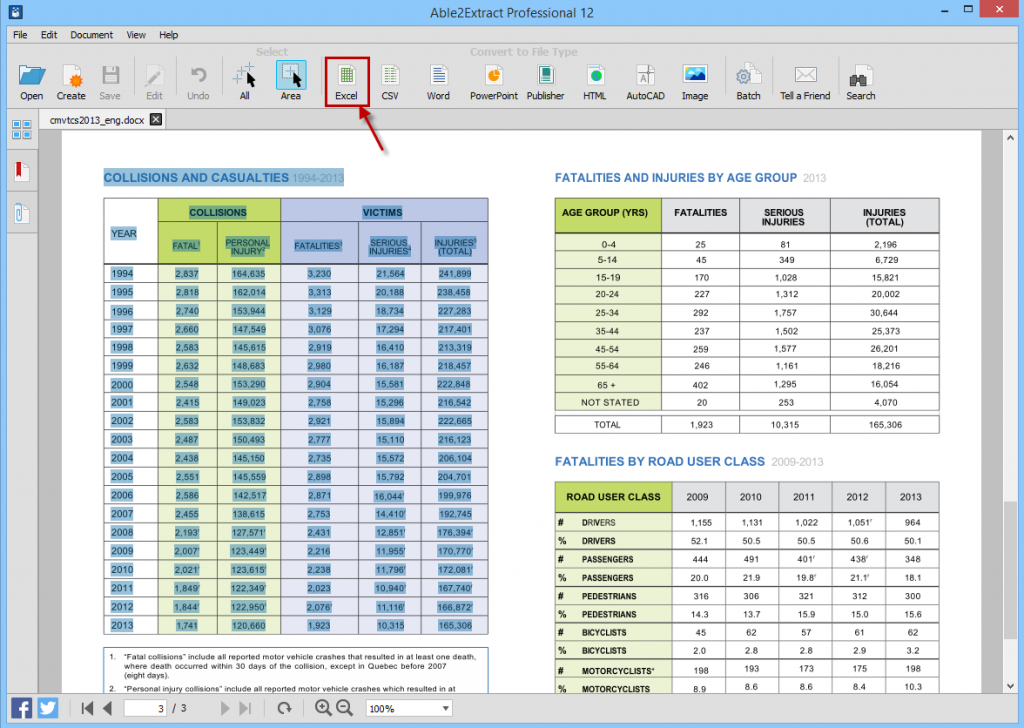The width and height of the screenshot is (1024, 728).
Task: Share on Facebook icon
Action: click(21, 708)
